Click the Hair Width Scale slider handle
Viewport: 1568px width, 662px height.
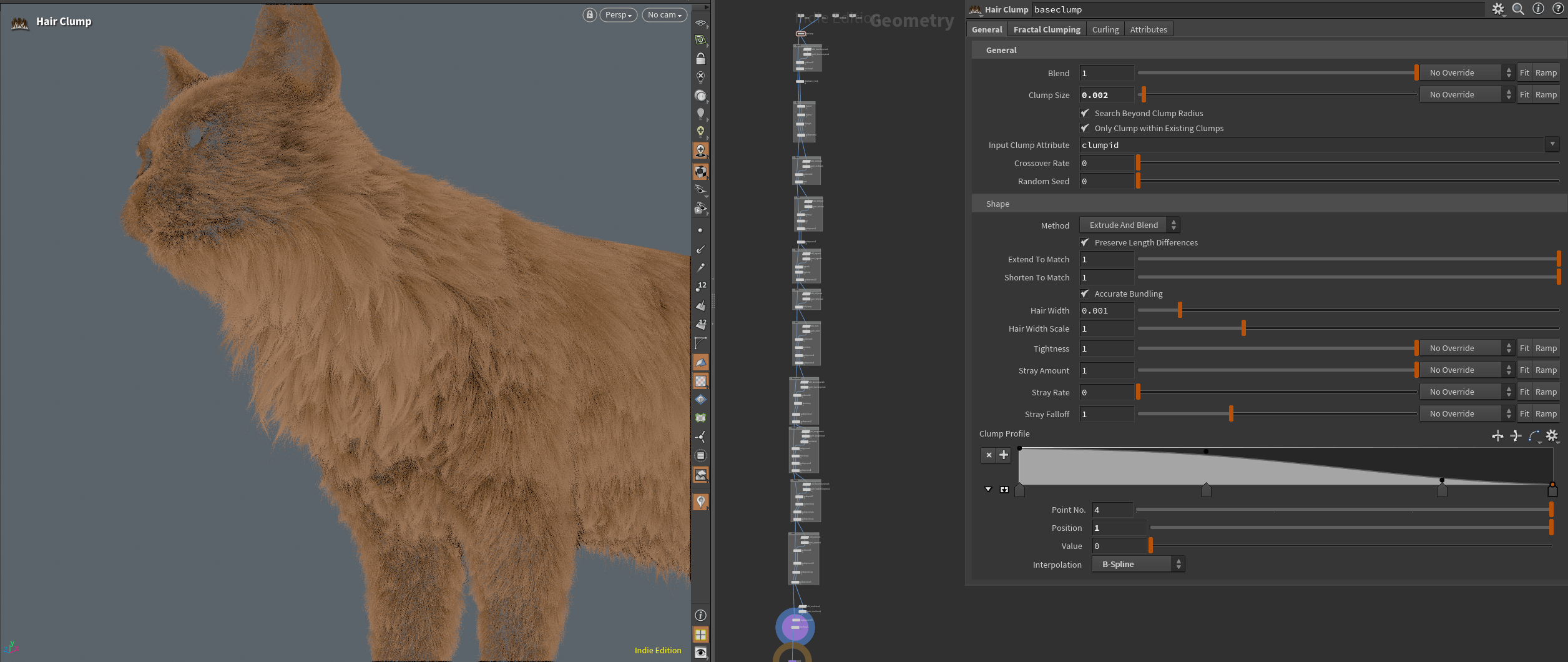pos(1243,328)
